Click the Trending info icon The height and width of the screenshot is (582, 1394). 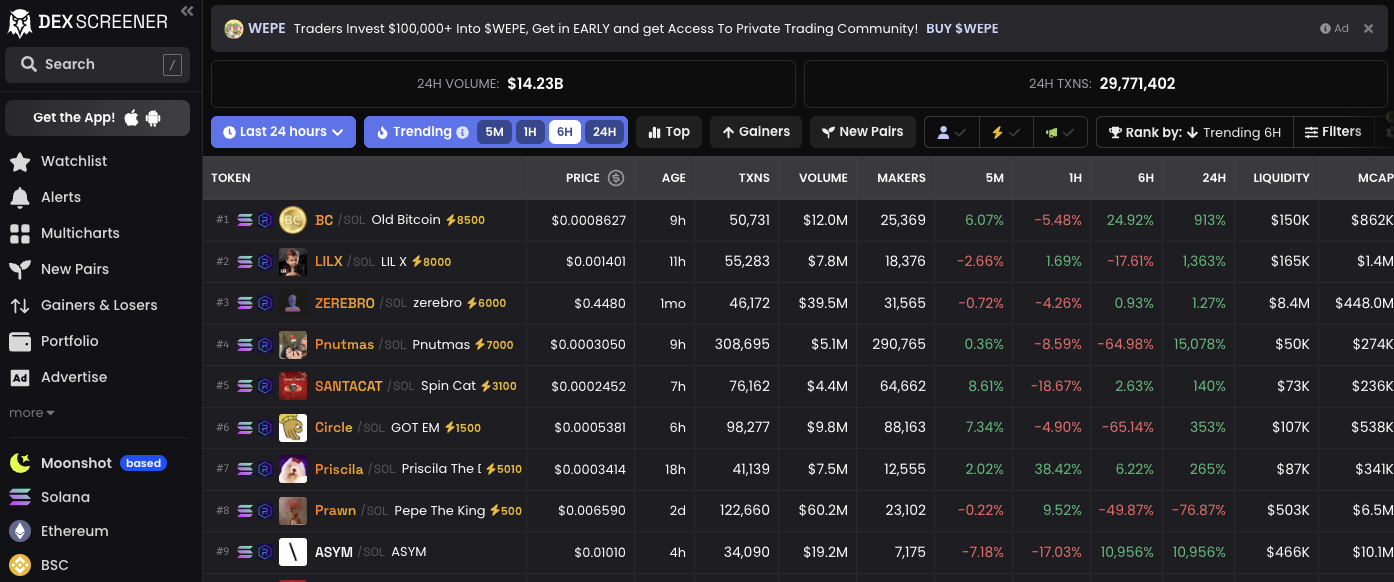[x=462, y=132]
